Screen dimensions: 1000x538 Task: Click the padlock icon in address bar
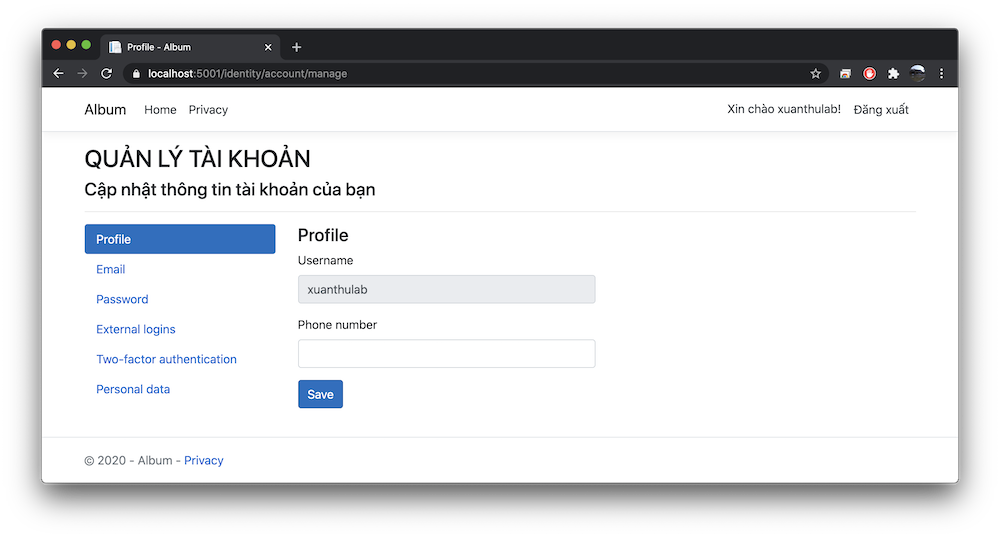[x=136, y=73]
